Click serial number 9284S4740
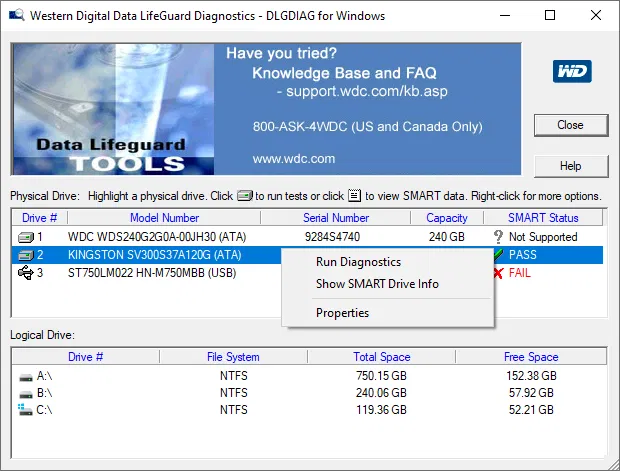 332,237
